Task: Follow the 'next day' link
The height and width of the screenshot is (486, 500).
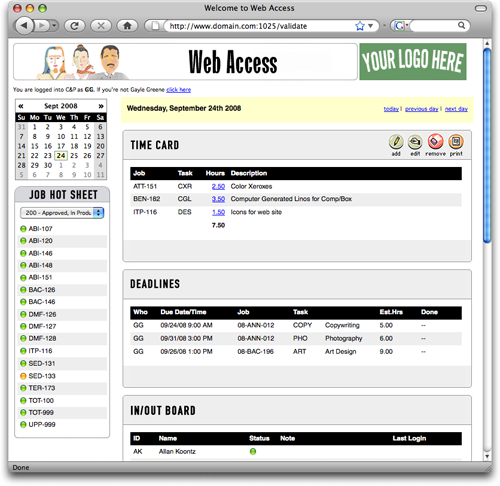Action: tap(456, 109)
